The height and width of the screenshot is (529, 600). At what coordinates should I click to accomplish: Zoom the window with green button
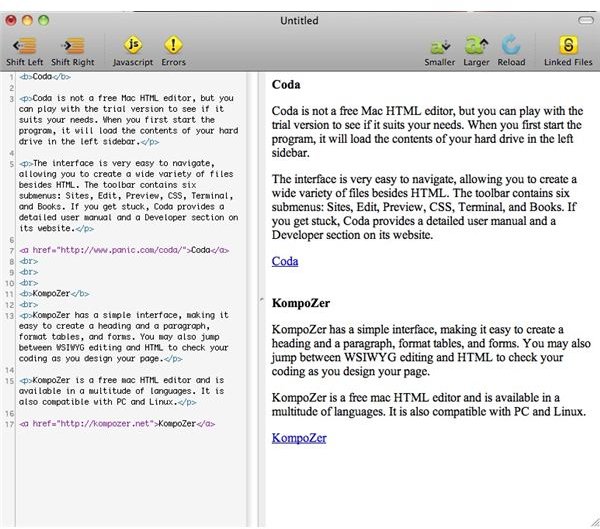44,20
